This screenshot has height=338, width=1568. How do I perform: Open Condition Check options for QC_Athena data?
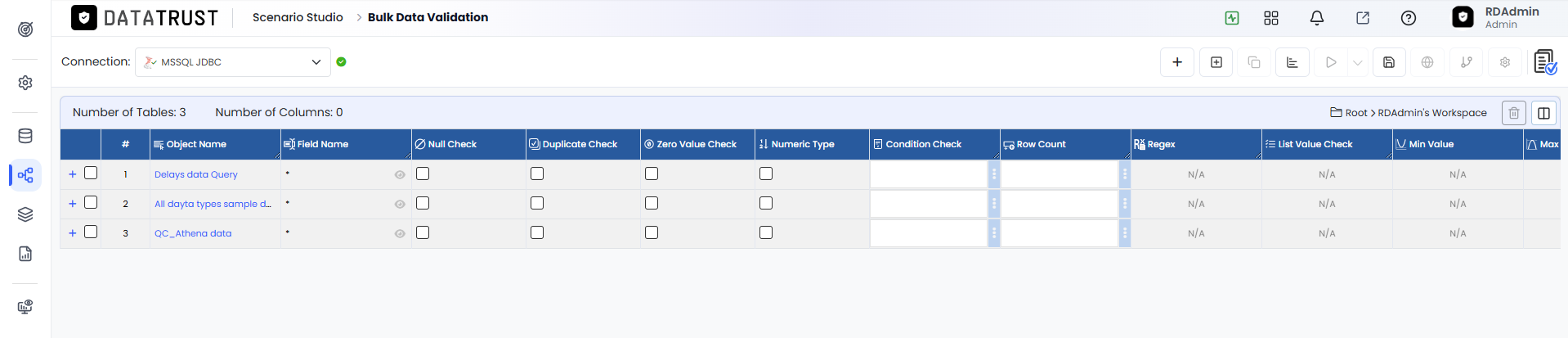(x=994, y=233)
